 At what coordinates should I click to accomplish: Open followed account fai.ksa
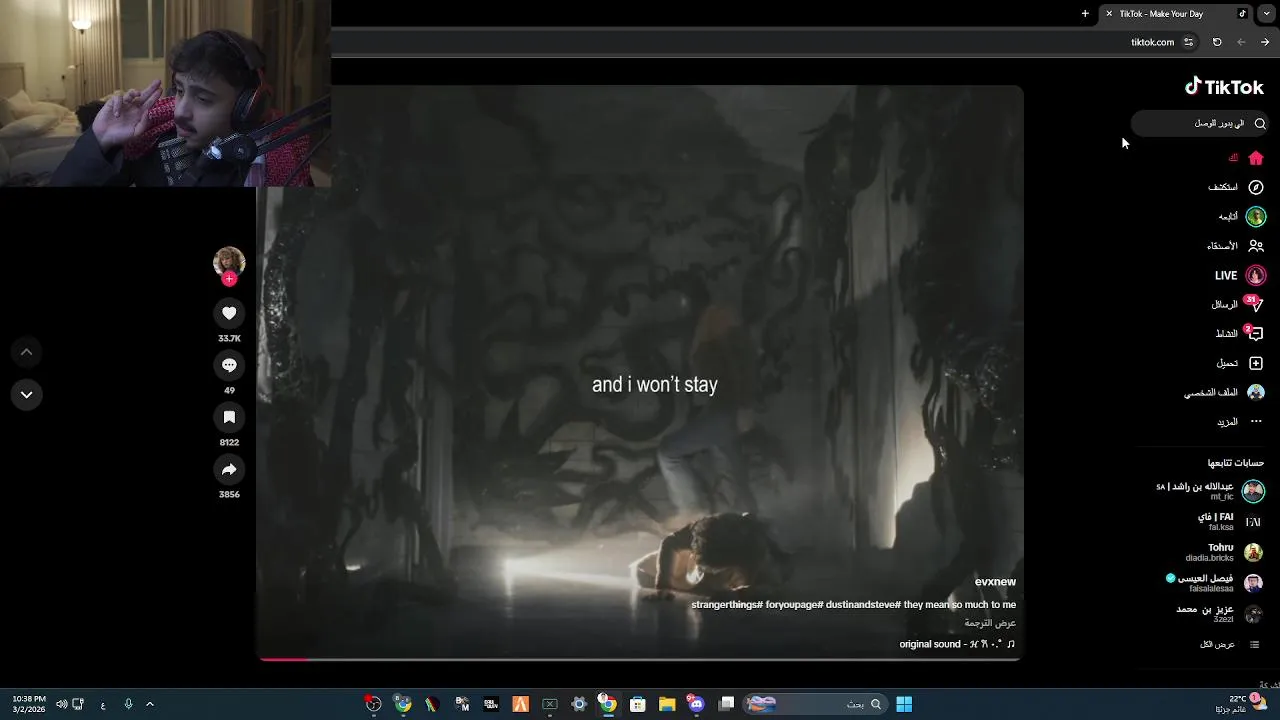[x=1230, y=521]
